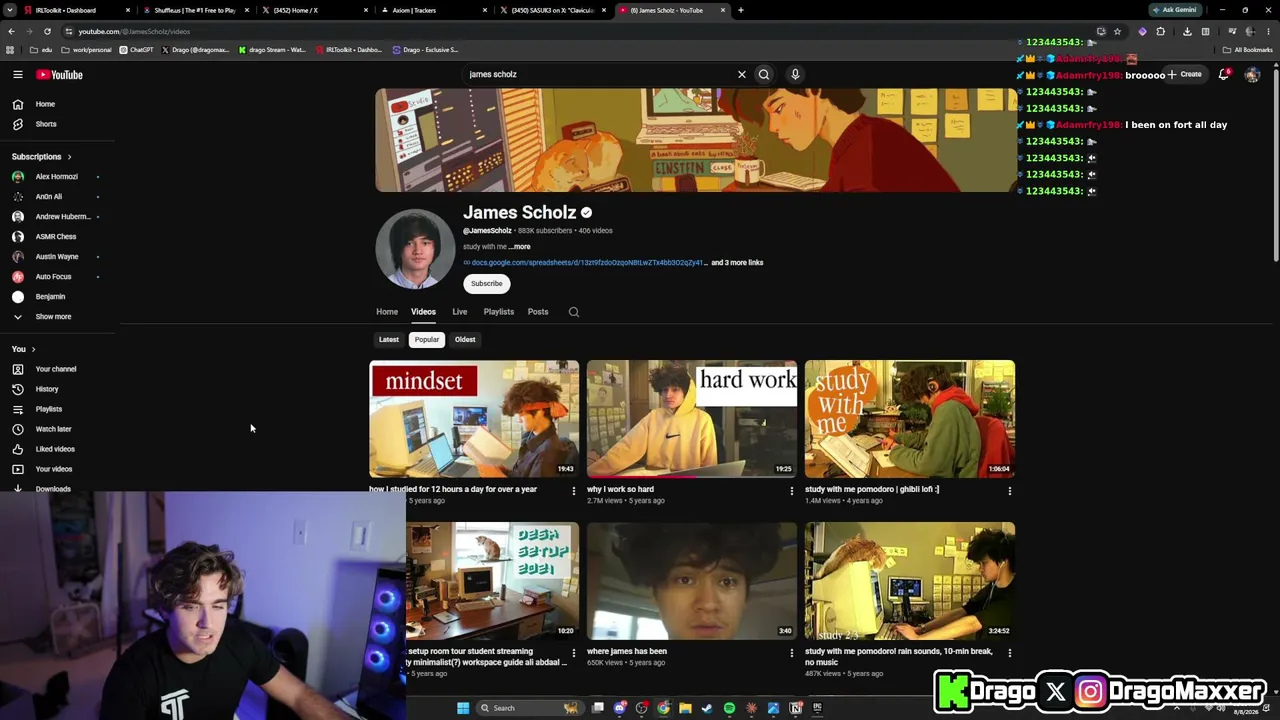This screenshot has height=720, width=1280.
Task: Switch to the Axiom Trackers browser tab
Action: click(435, 10)
